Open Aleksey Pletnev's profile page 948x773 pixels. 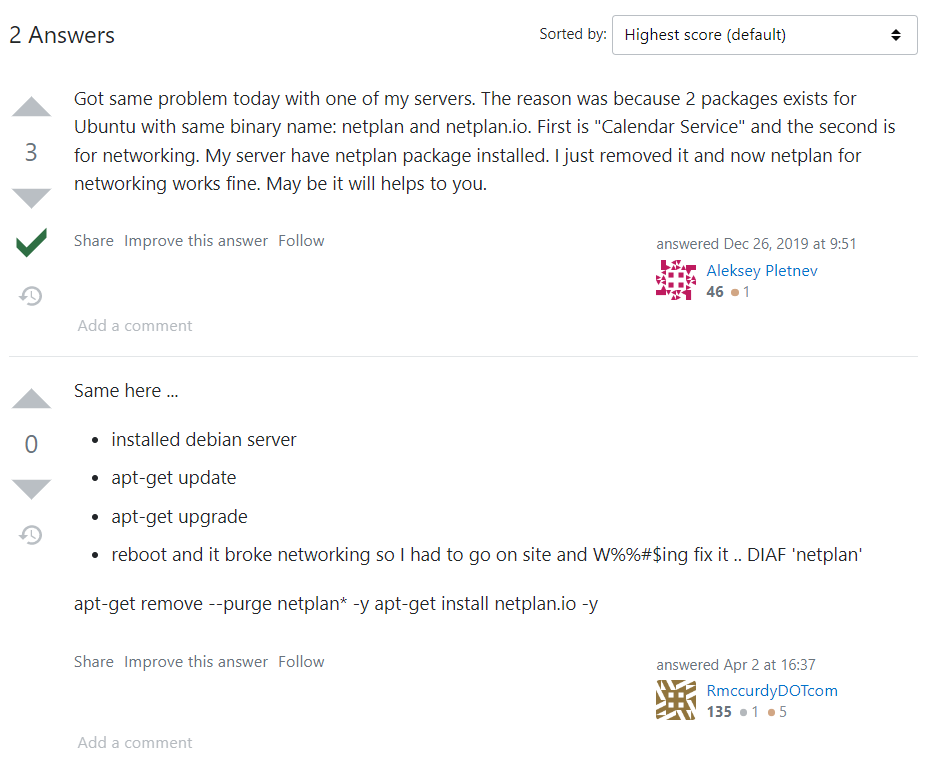(762, 270)
